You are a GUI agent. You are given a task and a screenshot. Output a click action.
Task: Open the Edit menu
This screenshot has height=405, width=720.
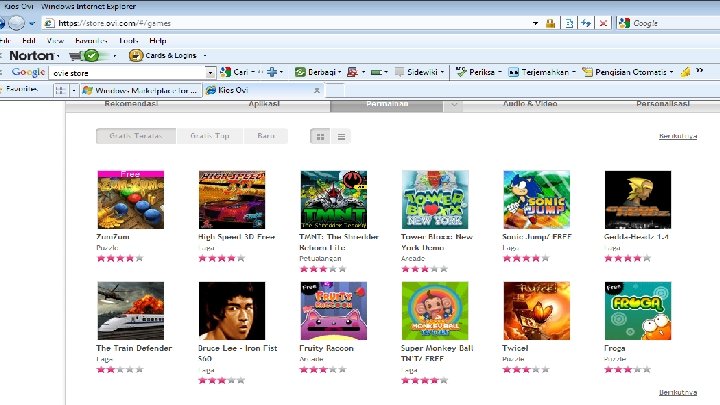[x=29, y=41]
